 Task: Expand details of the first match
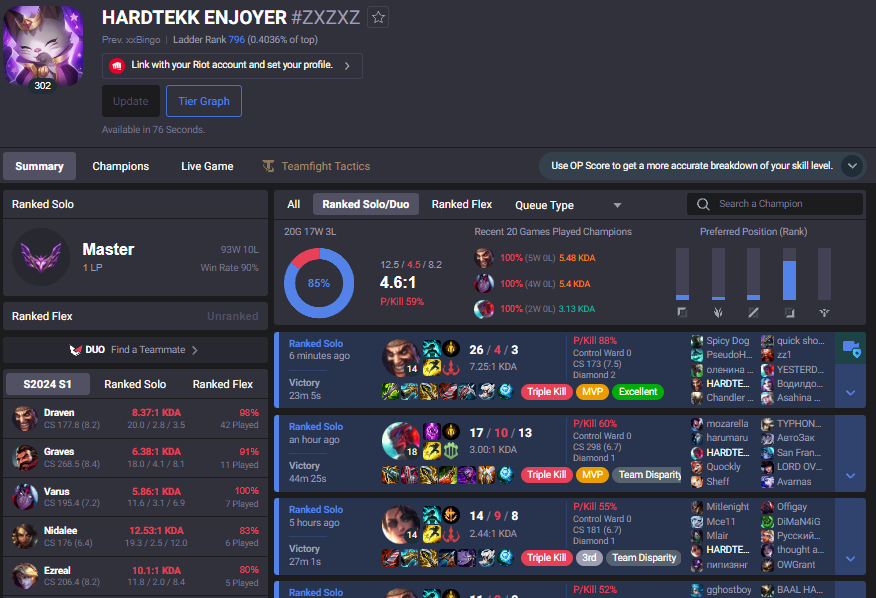pos(850,392)
